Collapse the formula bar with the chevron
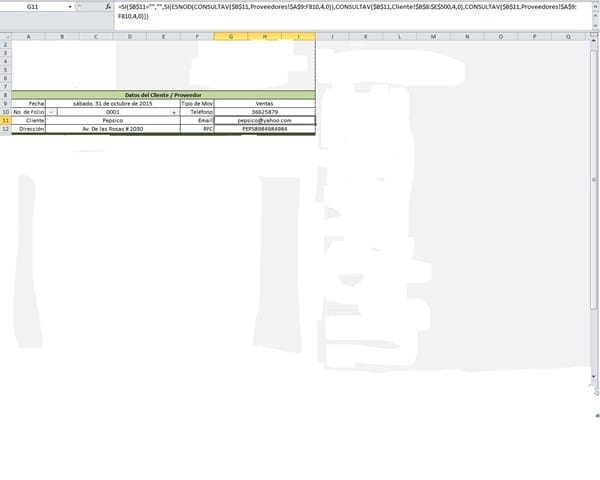 click(x=595, y=7)
